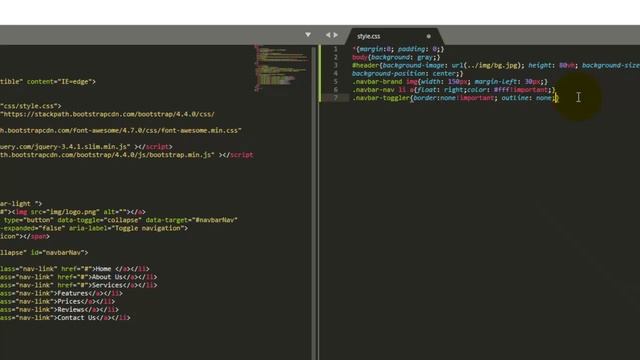
Task: Click 'outline' property on line 7
Action: [x=515, y=98]
